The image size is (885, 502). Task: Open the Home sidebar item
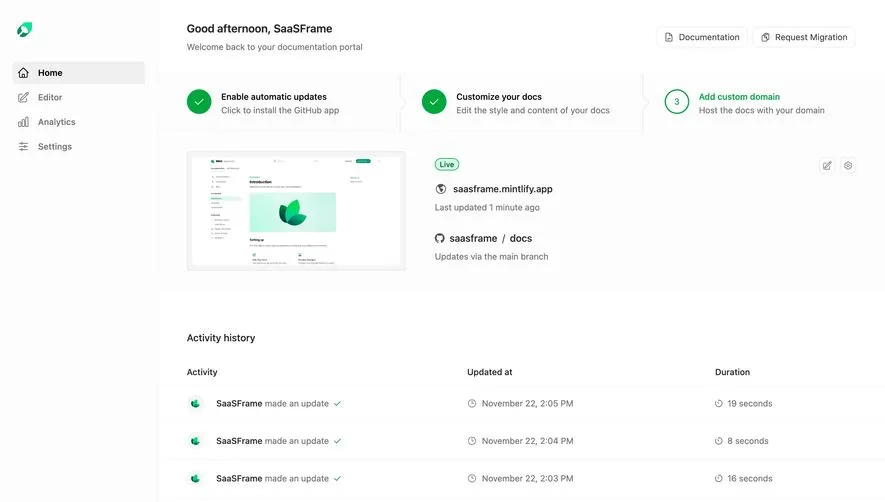(x=78, y=73)
